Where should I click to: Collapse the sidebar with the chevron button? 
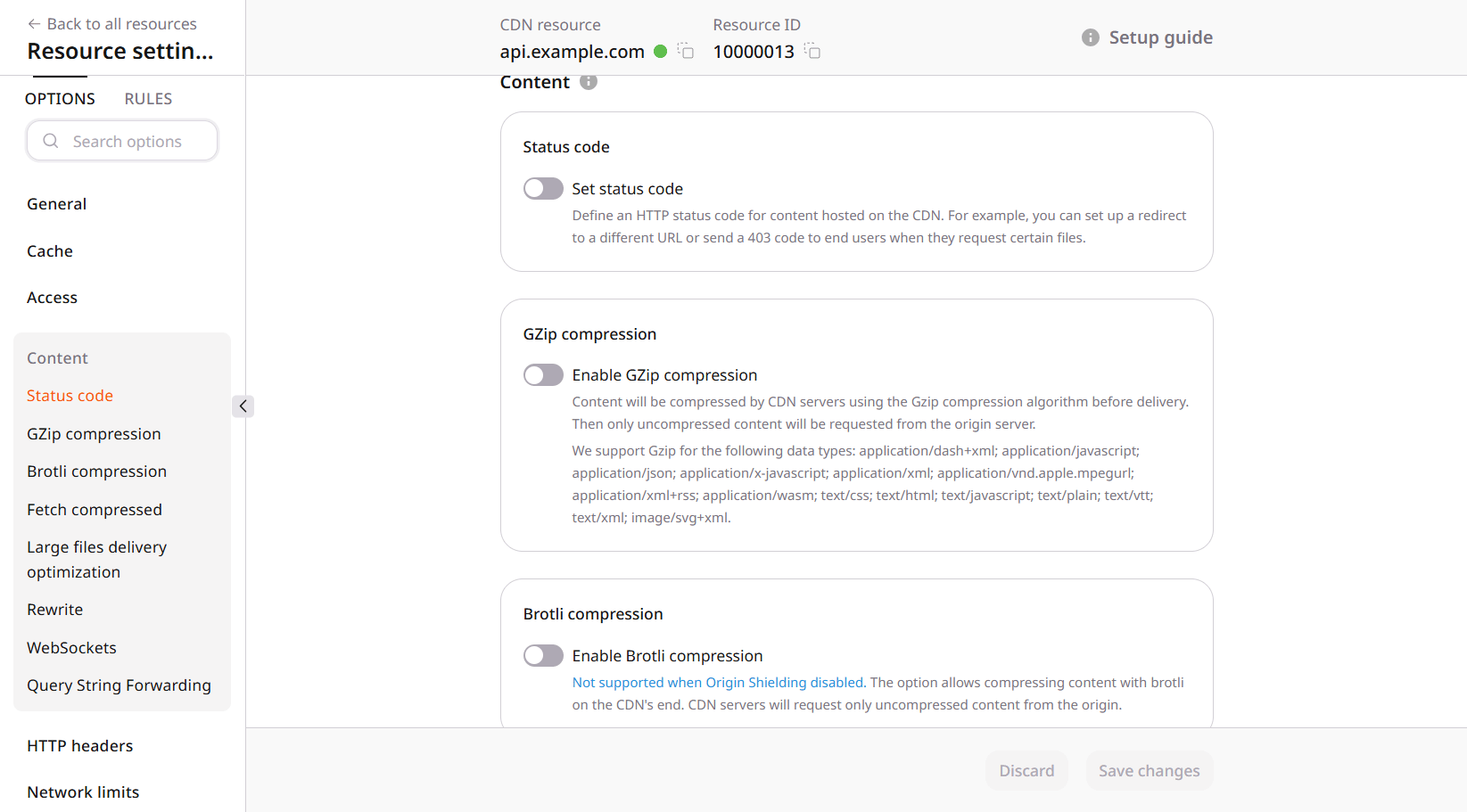pyautogui.click(x=243, y=406)
